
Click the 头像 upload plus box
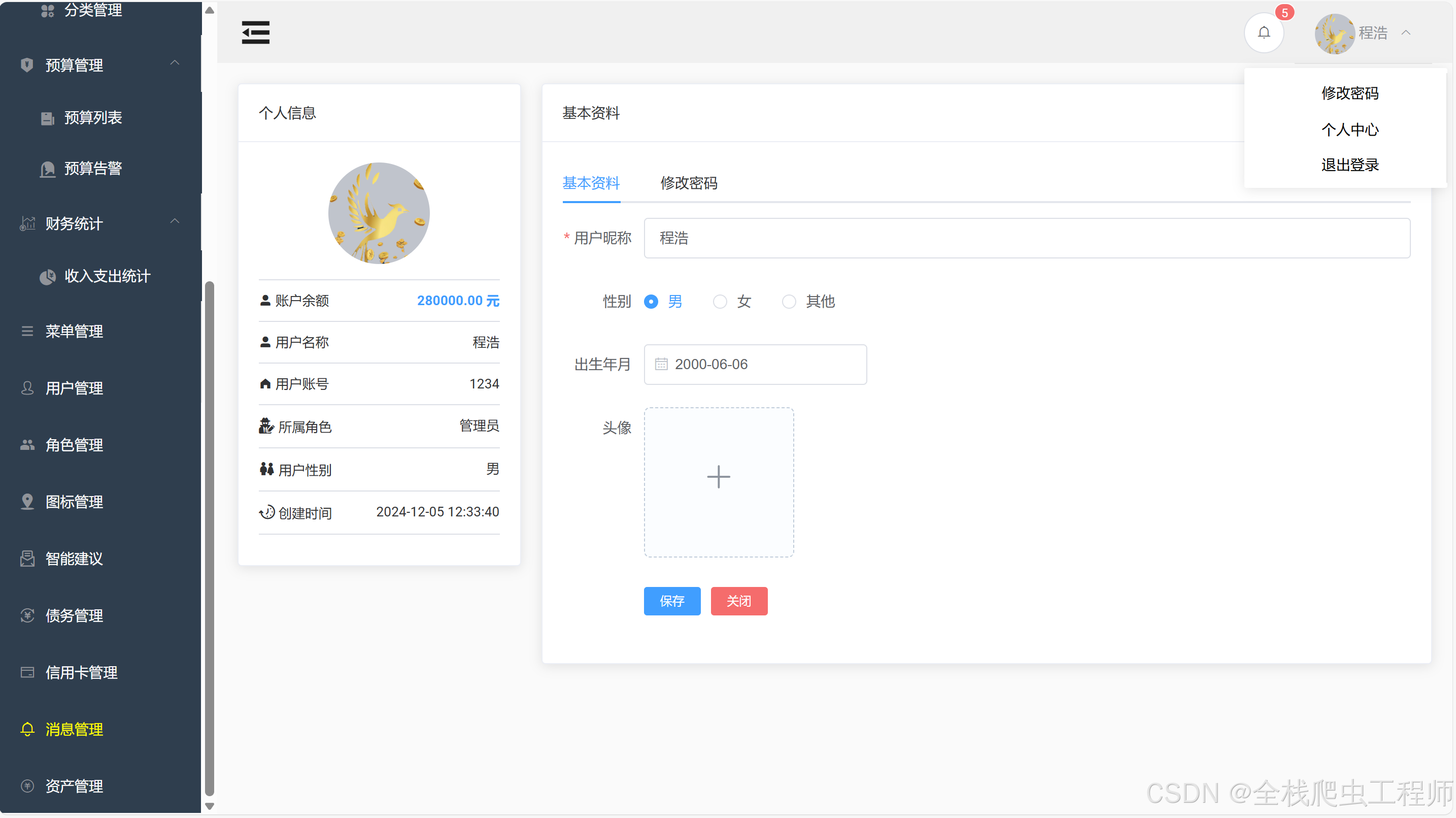pyautogui.click(x=719, y=482)
